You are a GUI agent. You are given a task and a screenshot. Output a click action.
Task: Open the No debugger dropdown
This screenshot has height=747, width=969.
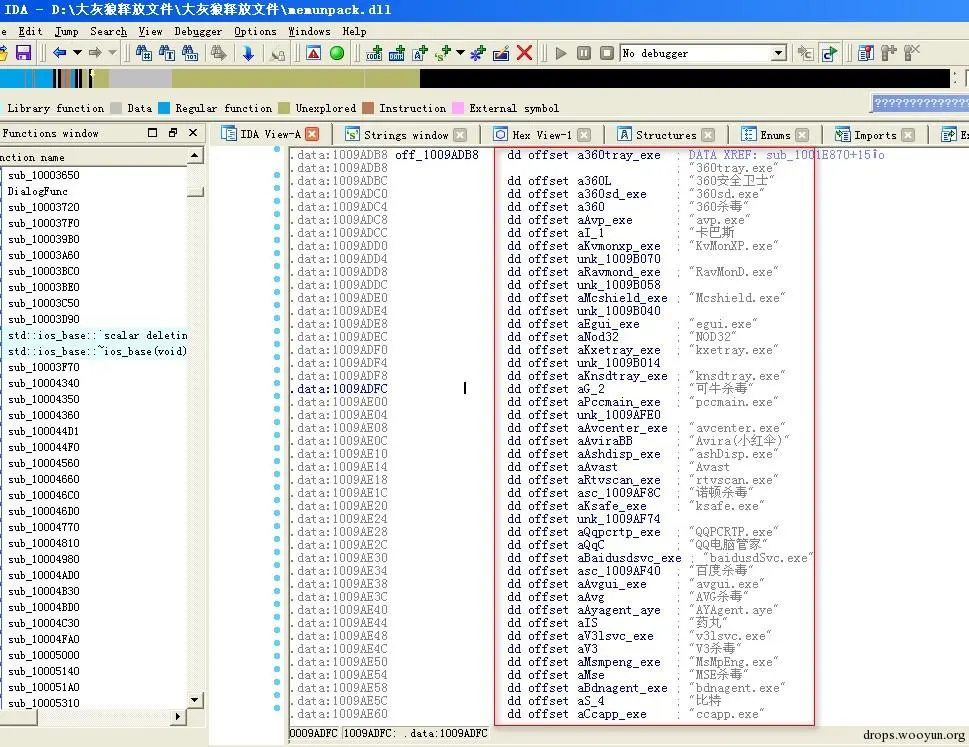(778, 53)
